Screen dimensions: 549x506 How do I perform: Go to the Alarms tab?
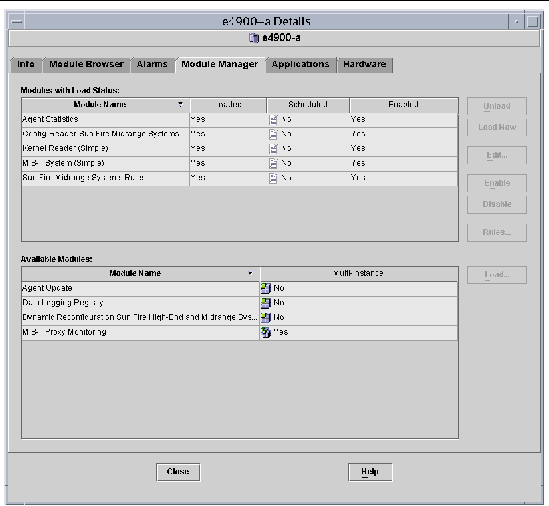tap(152, 64)
